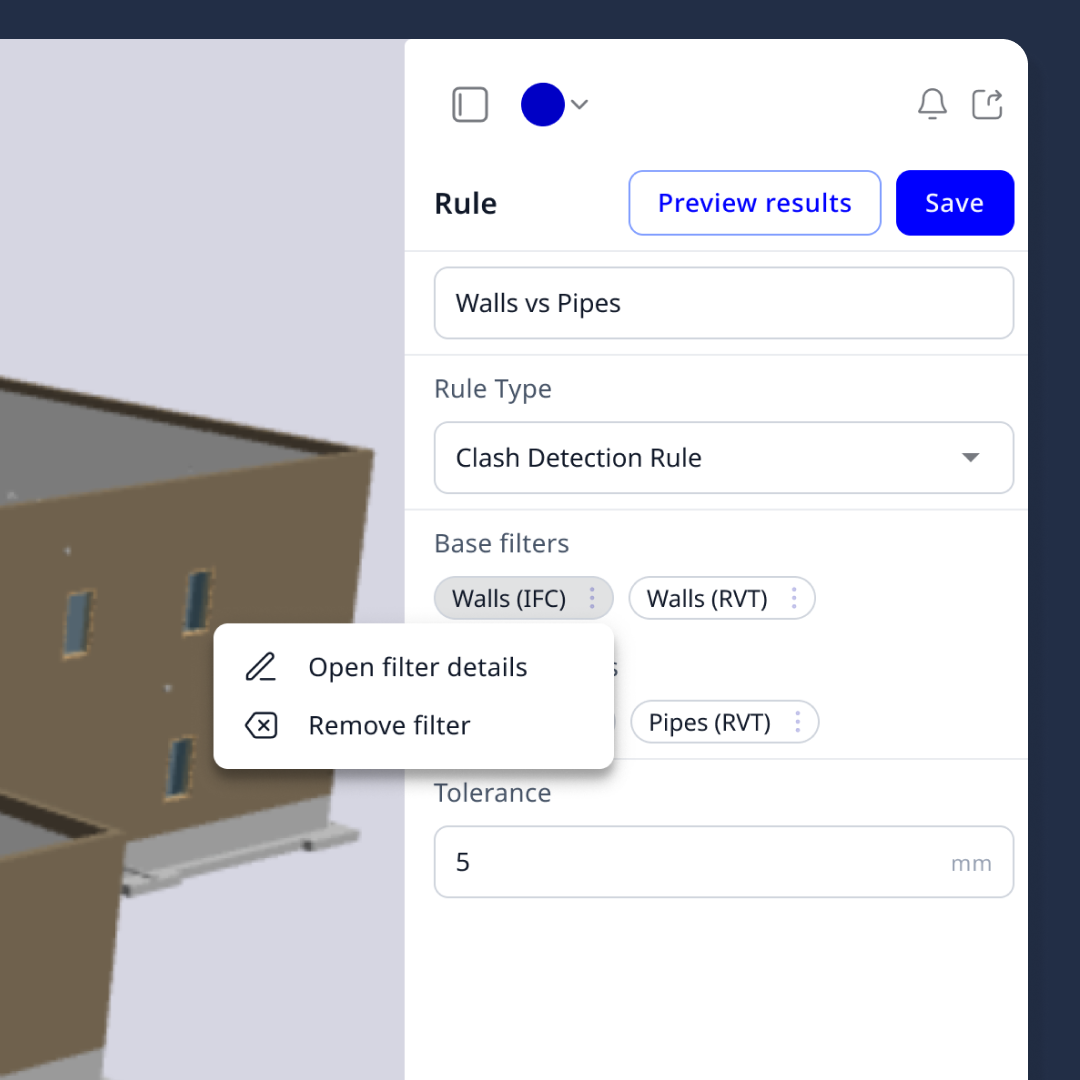1080x1080 pixels.
Task: Open the notifications bell
Action: tap(932, 103)
